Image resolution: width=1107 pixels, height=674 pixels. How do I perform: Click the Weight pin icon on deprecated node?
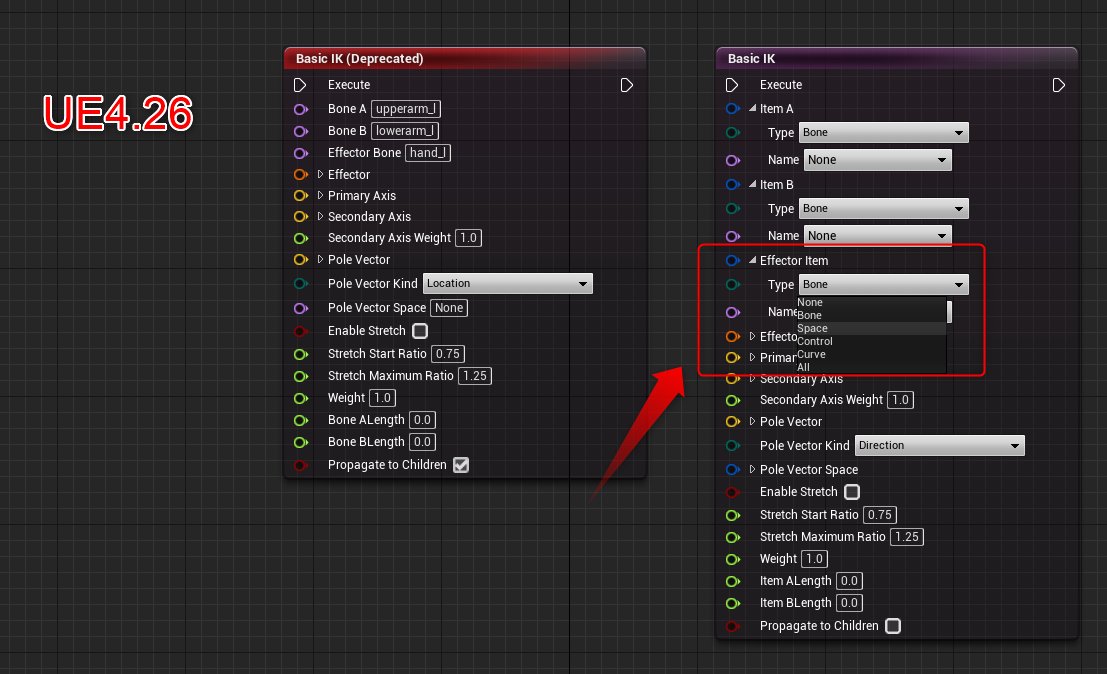coord(301,397)
